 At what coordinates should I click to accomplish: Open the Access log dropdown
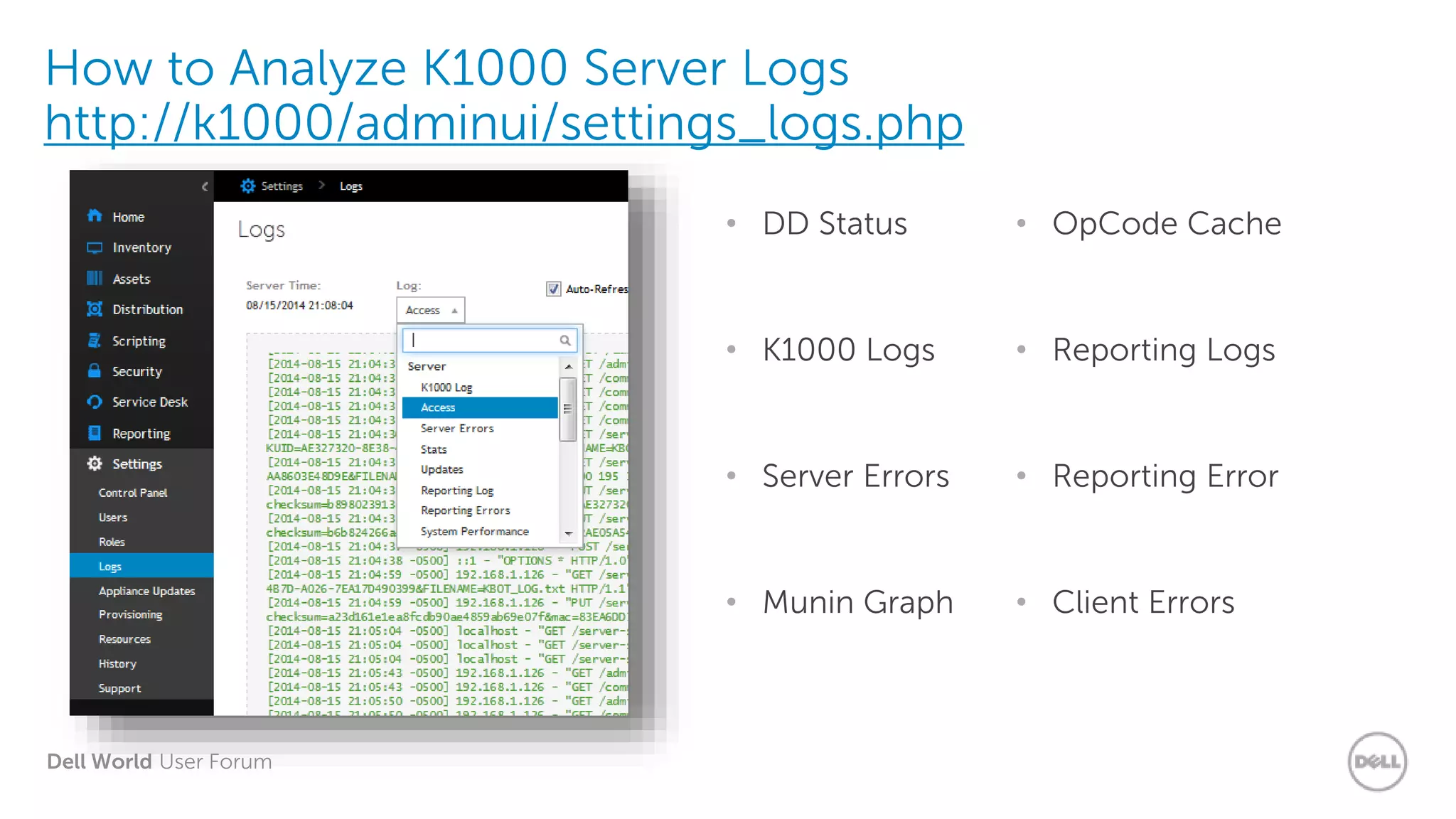430,310
